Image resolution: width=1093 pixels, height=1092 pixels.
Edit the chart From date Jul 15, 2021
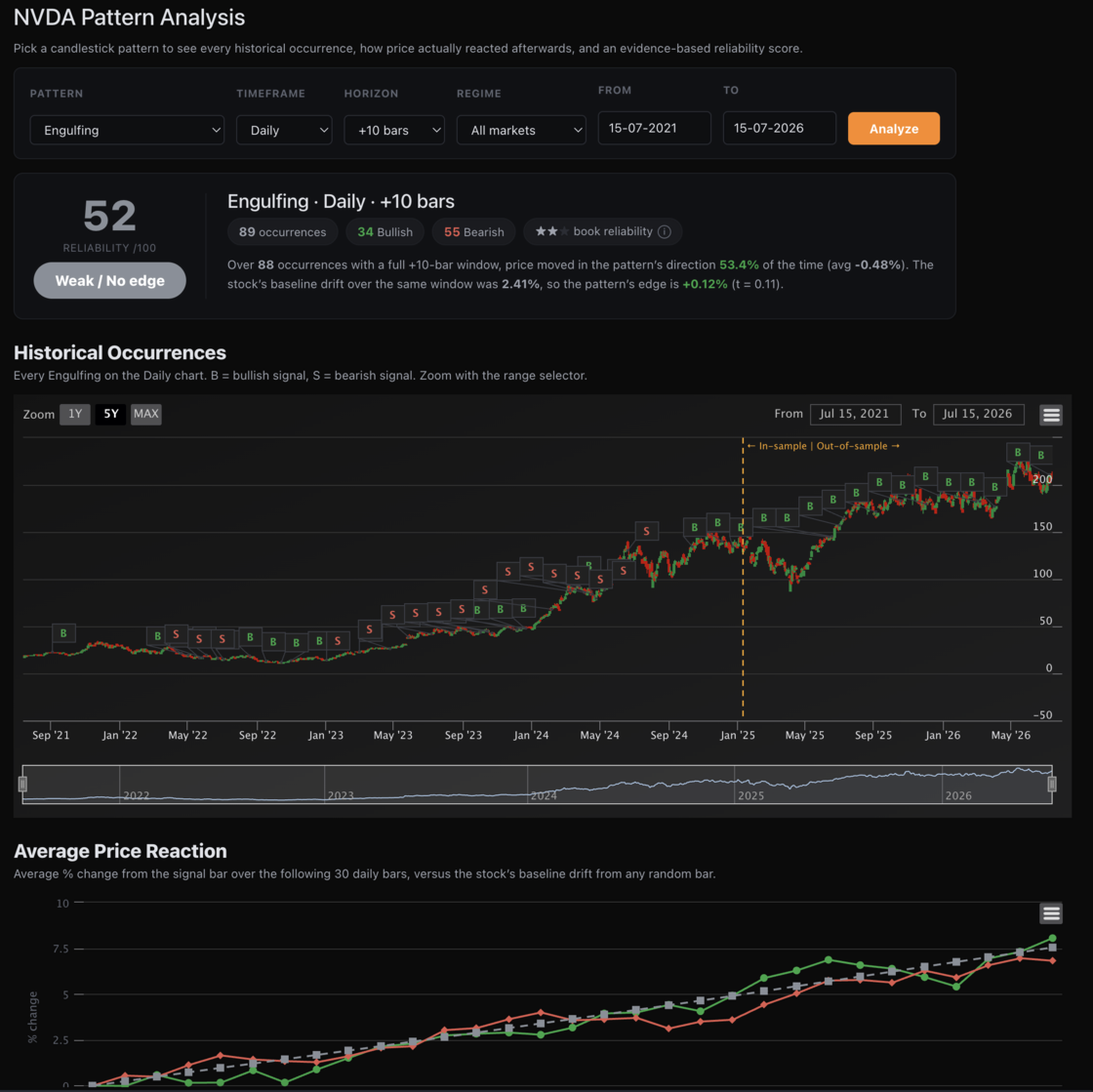point(855,414)
